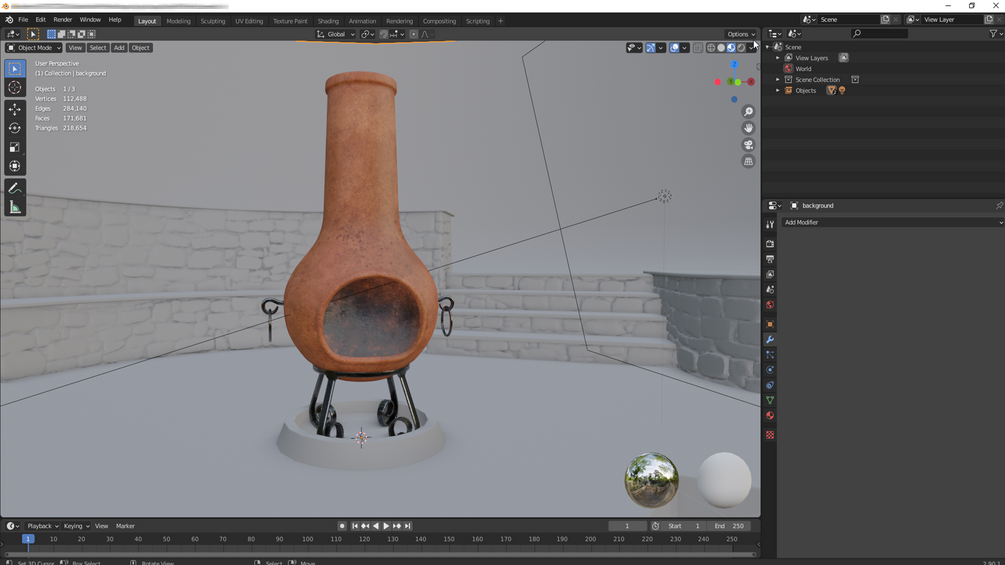The height and width of the screenshot is (565, 1005).
Task: Open the Particles properties tab
Action: [x=770, y=354]
